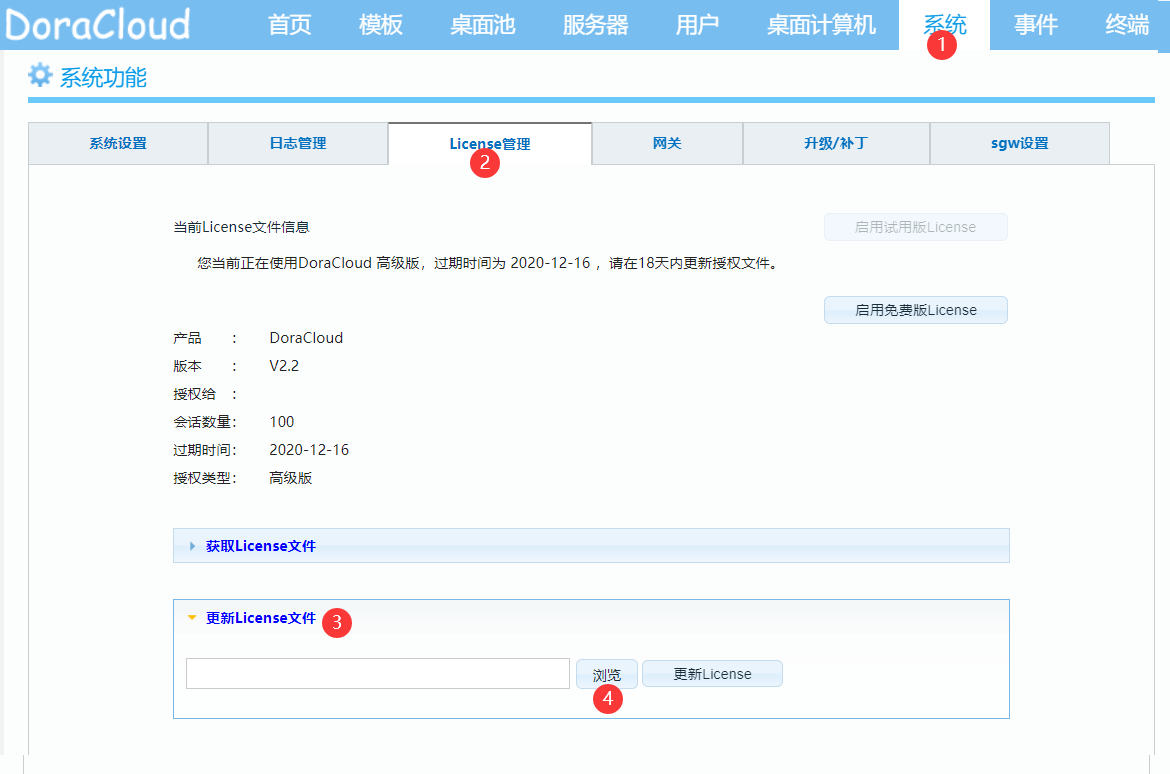Click the DoraCloud logo

(x=98, y=25)
